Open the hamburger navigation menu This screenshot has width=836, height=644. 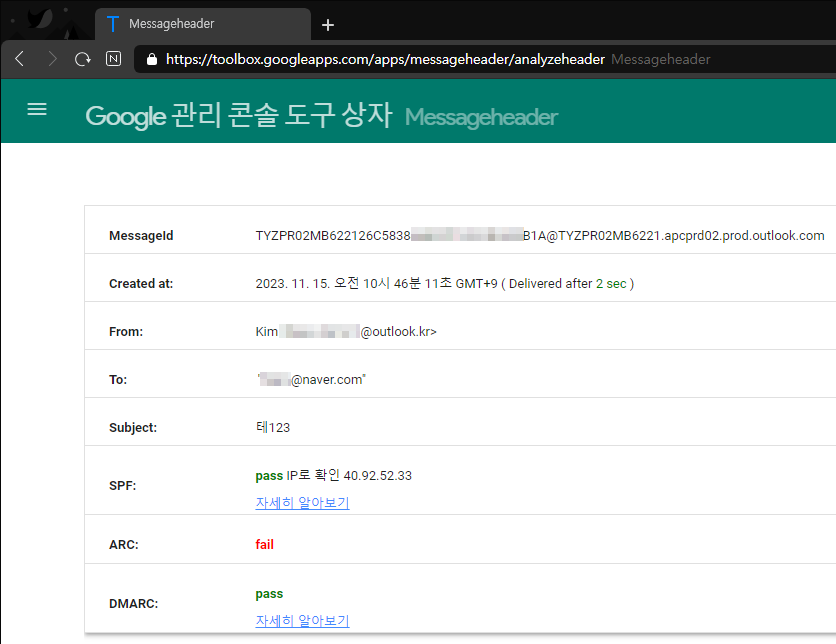click(37, 110)
